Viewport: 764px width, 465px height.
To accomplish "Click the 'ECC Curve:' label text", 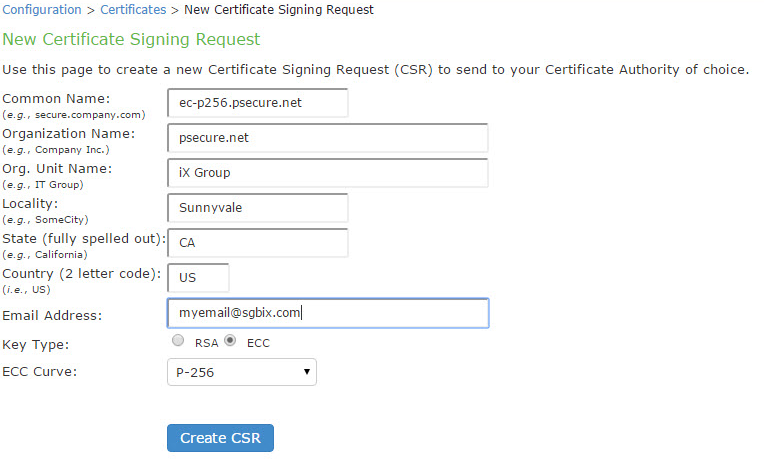I will [40, 373].
